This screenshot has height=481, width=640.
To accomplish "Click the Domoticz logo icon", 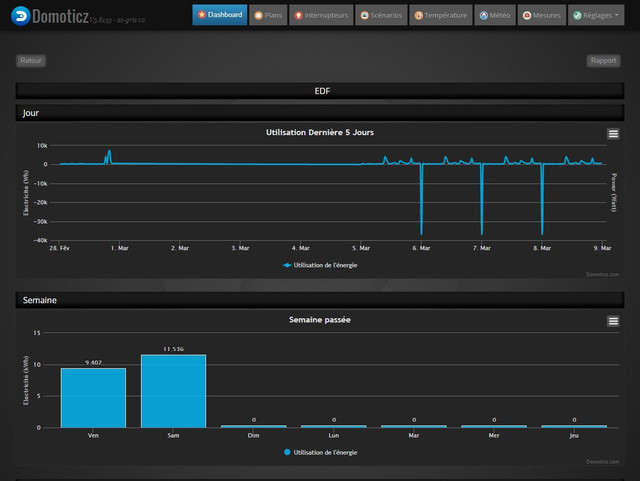I will [x=20, y=16].
